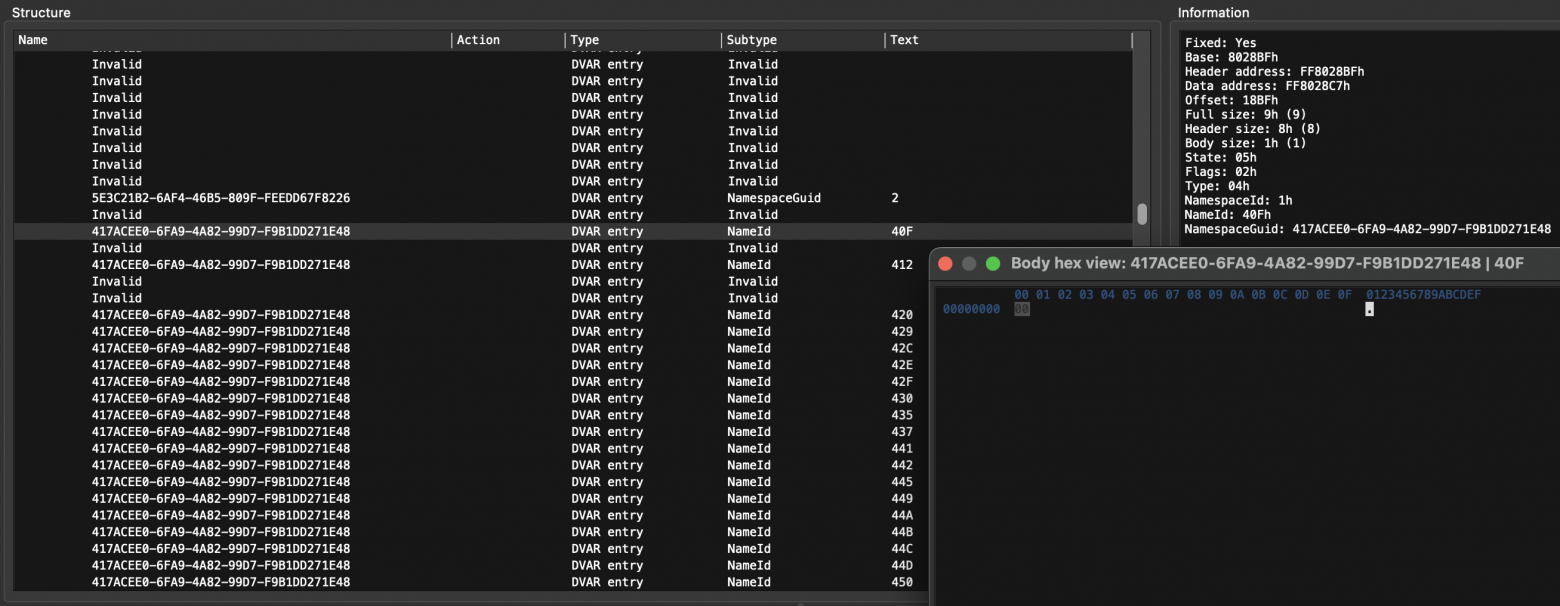
Task: Click the 'Body size: 1h (1)' line
Action: click(x=1245, y=143)
